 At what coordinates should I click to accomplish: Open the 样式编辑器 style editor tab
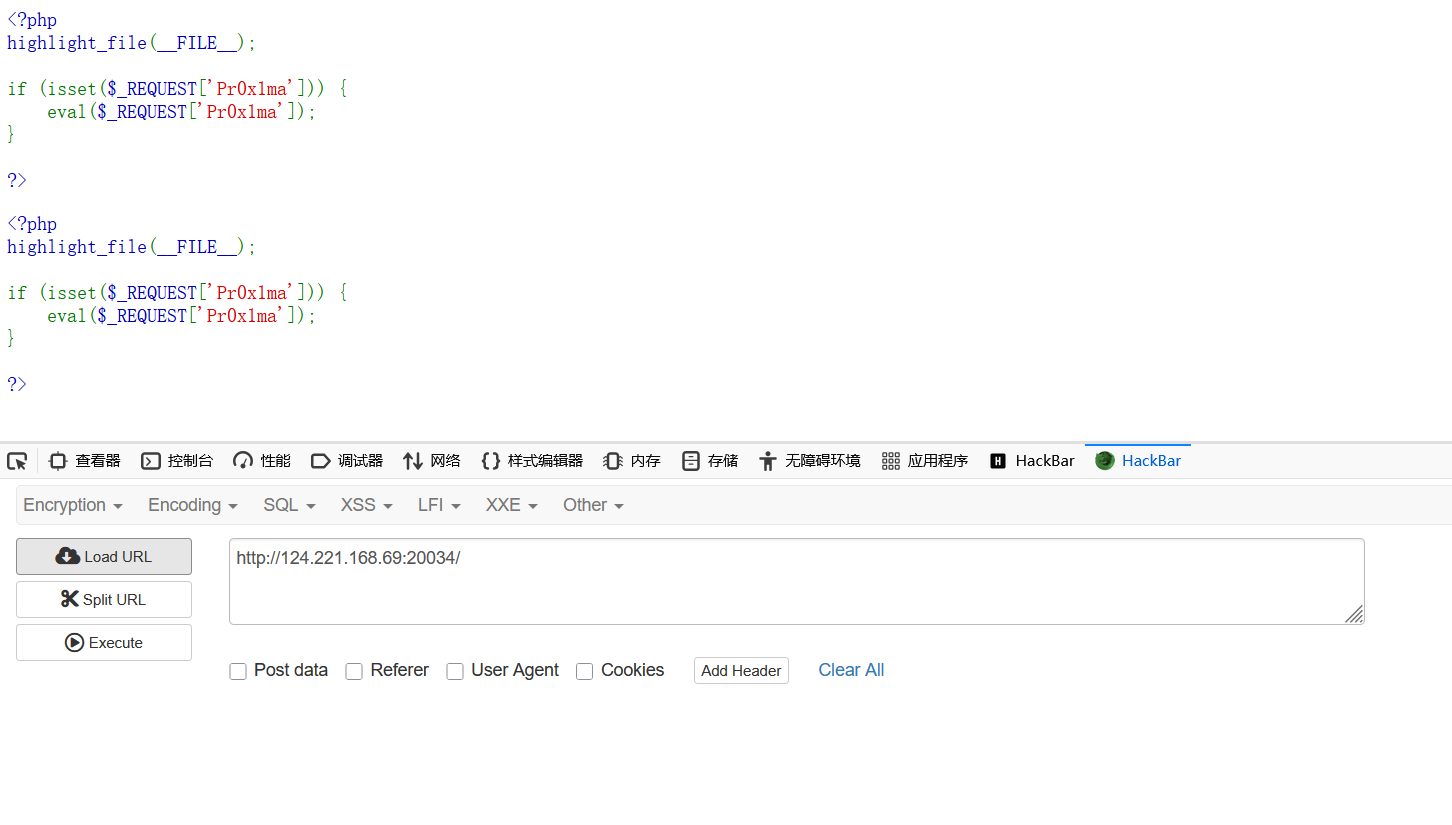click(532, 461)
